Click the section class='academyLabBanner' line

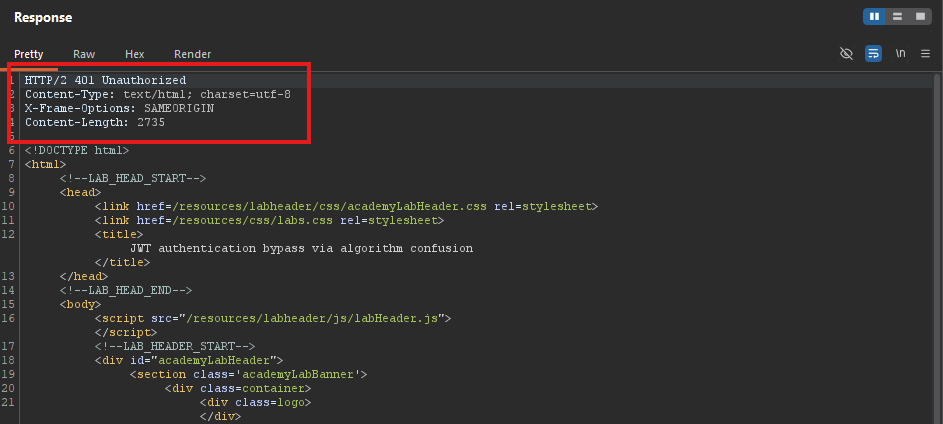(x=248, y=374)
